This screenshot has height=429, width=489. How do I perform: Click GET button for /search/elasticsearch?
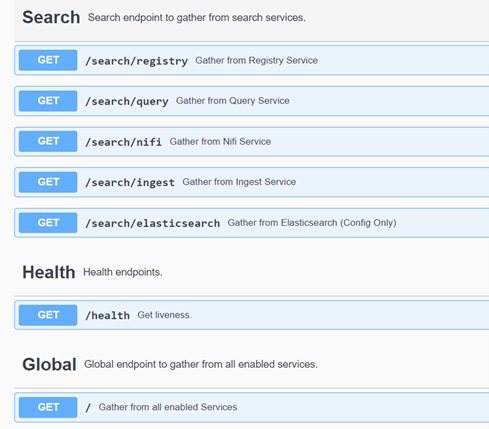coord(48,223)
